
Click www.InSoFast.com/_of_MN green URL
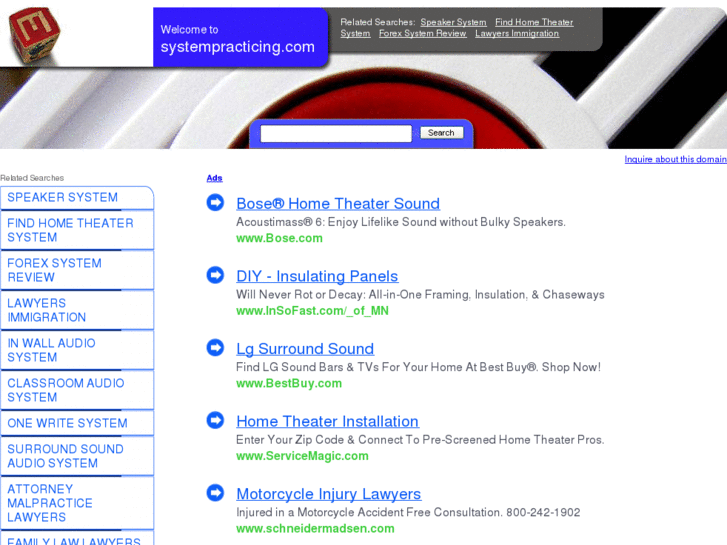coord(312,311)
